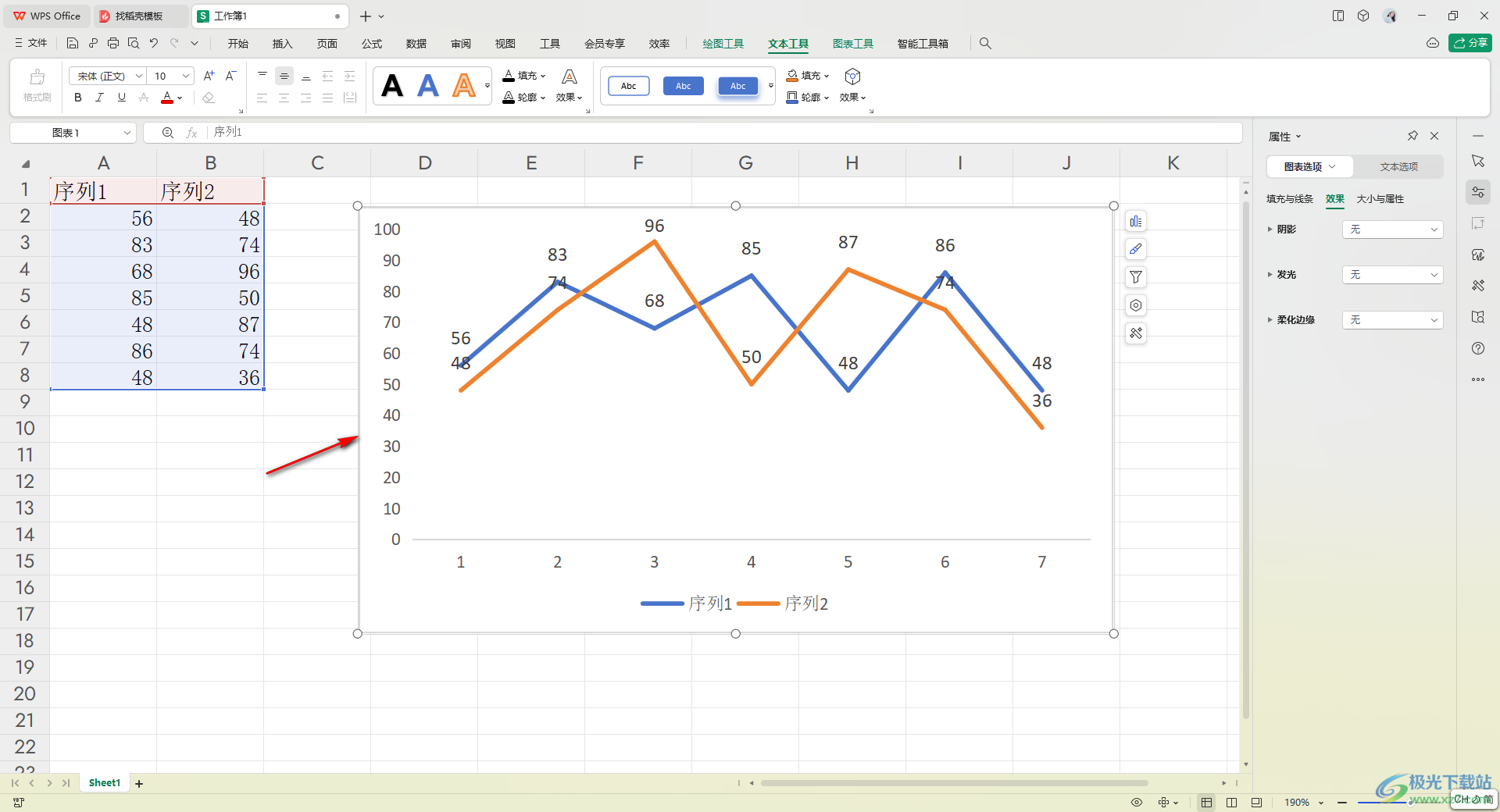This screenshot has height=812, width=1500.
Task: Open the 文件 (File) menu
Action: 31,44
